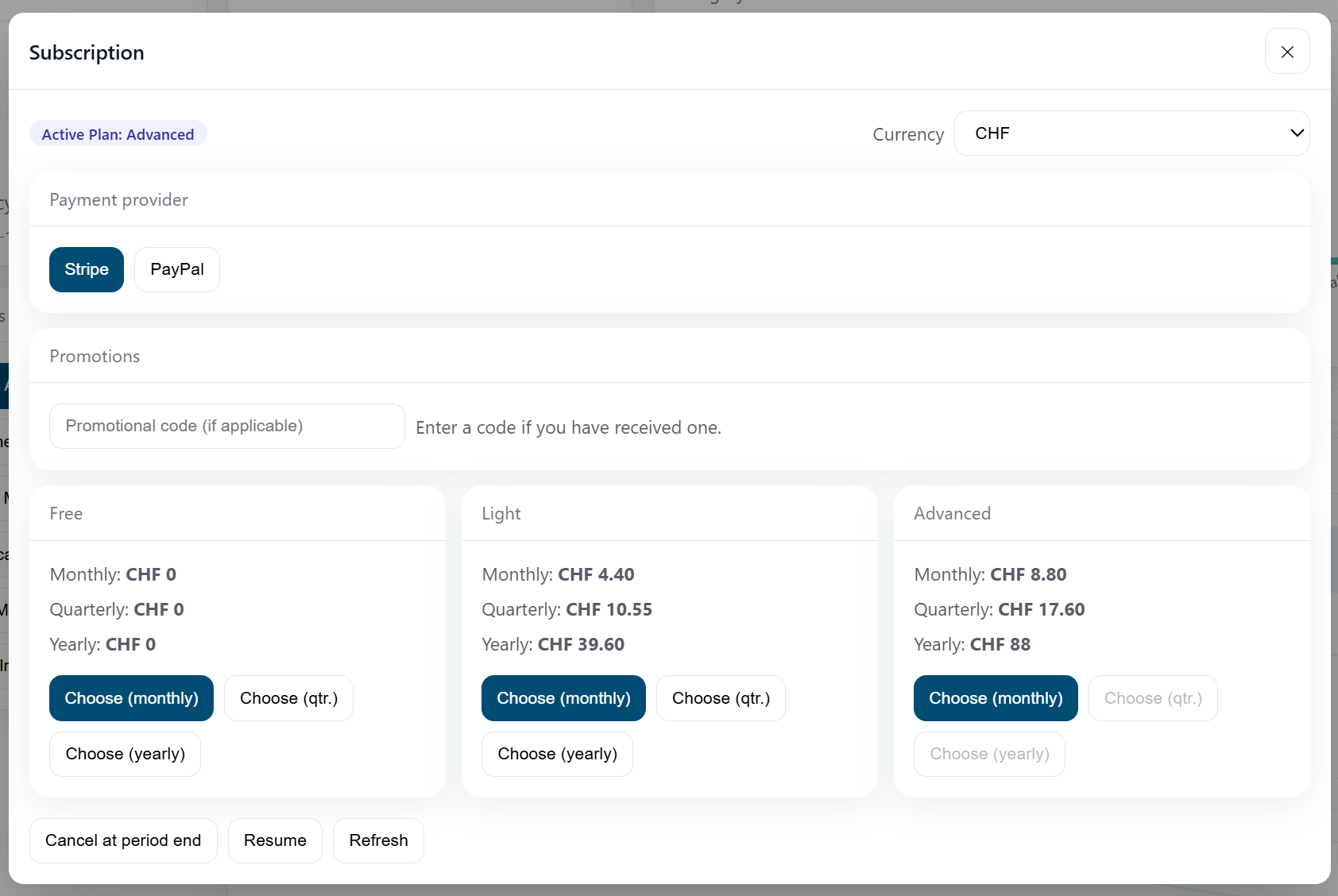Switch payment provider to PayPal
The width and height of the screenshot is (1338, 896).
point(176,269)
